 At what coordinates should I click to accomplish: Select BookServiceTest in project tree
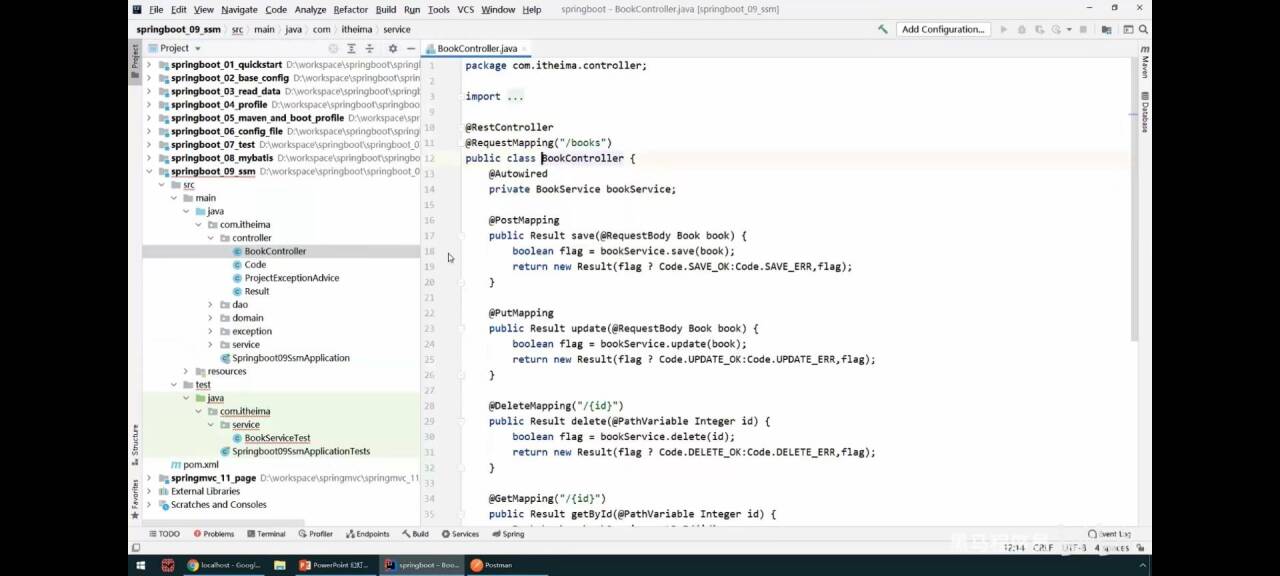click(x=277, y=438)
